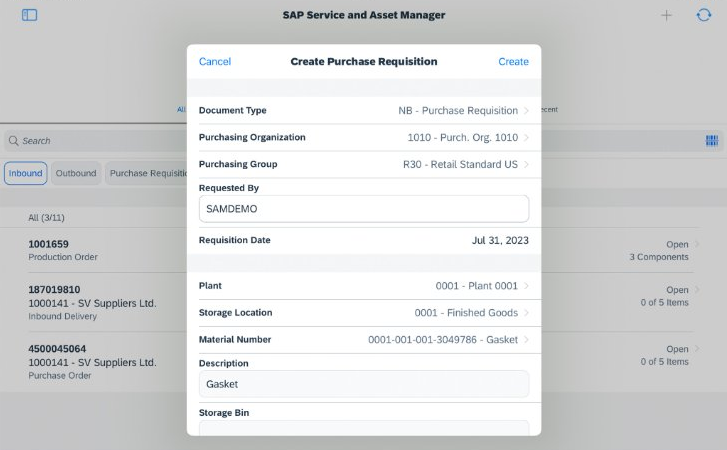727x450 pixels.
Task: Click the sync refresh icon
Action: point(703,15)
